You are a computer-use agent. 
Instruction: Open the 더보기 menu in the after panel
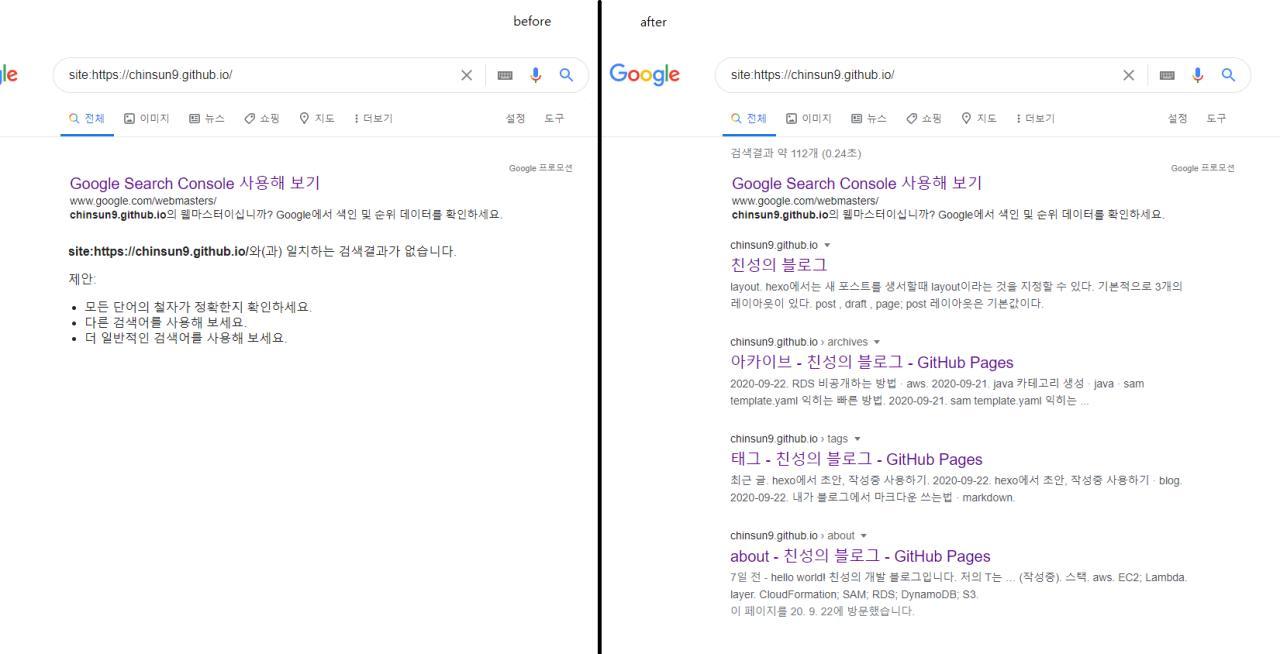[1035, 118]
